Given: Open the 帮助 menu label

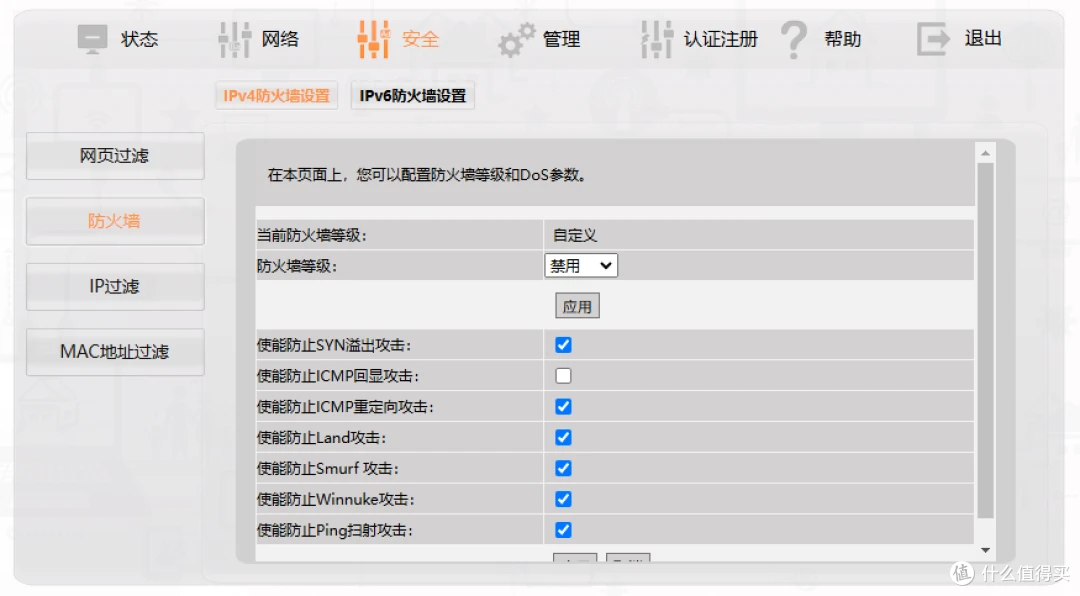Looking at the screenshot, I should click(x=842, y=39).
